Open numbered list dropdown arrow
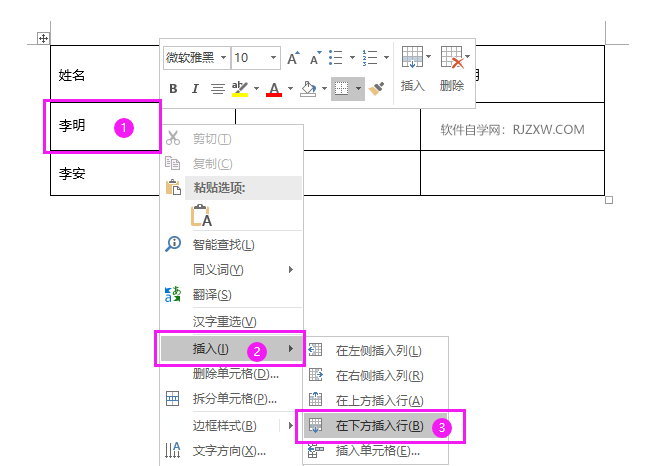The height and width of the screenshot is (466, 663). point(386,58)
